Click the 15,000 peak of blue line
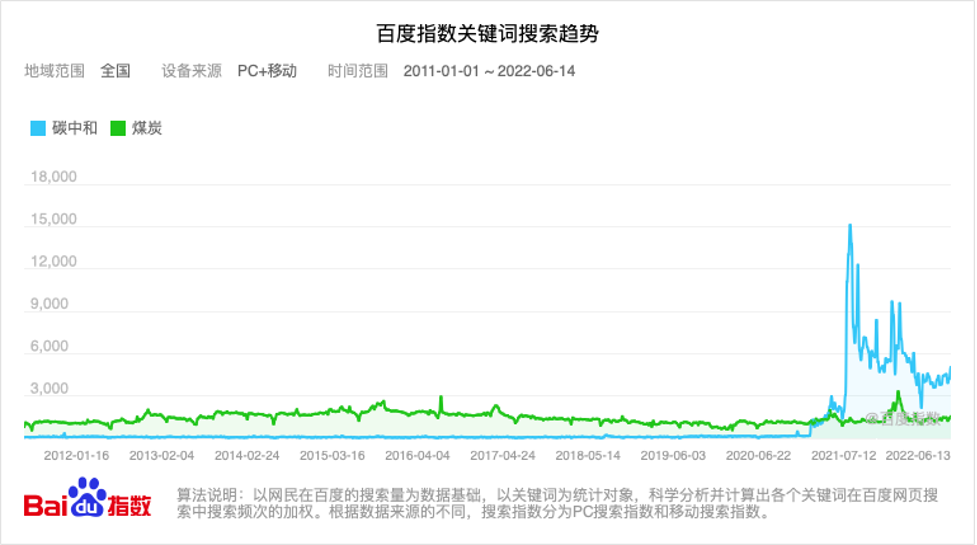This screenshot has height=545, width=977. point(850,225)
